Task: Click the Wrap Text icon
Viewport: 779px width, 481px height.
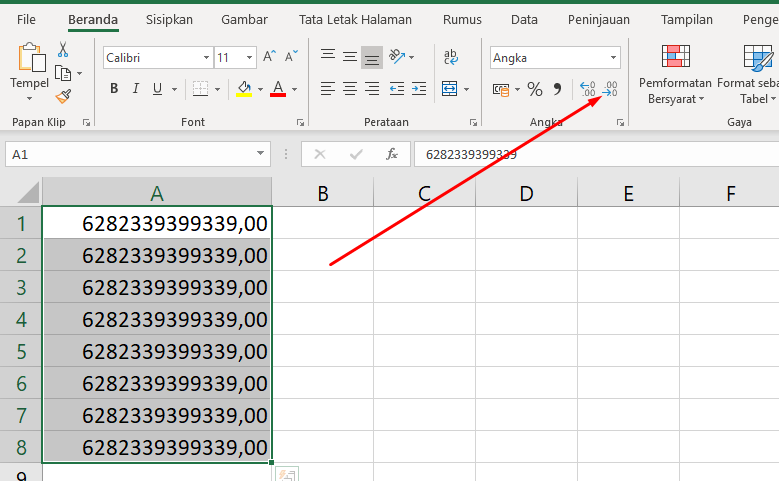Action: [x=451, y=57]
